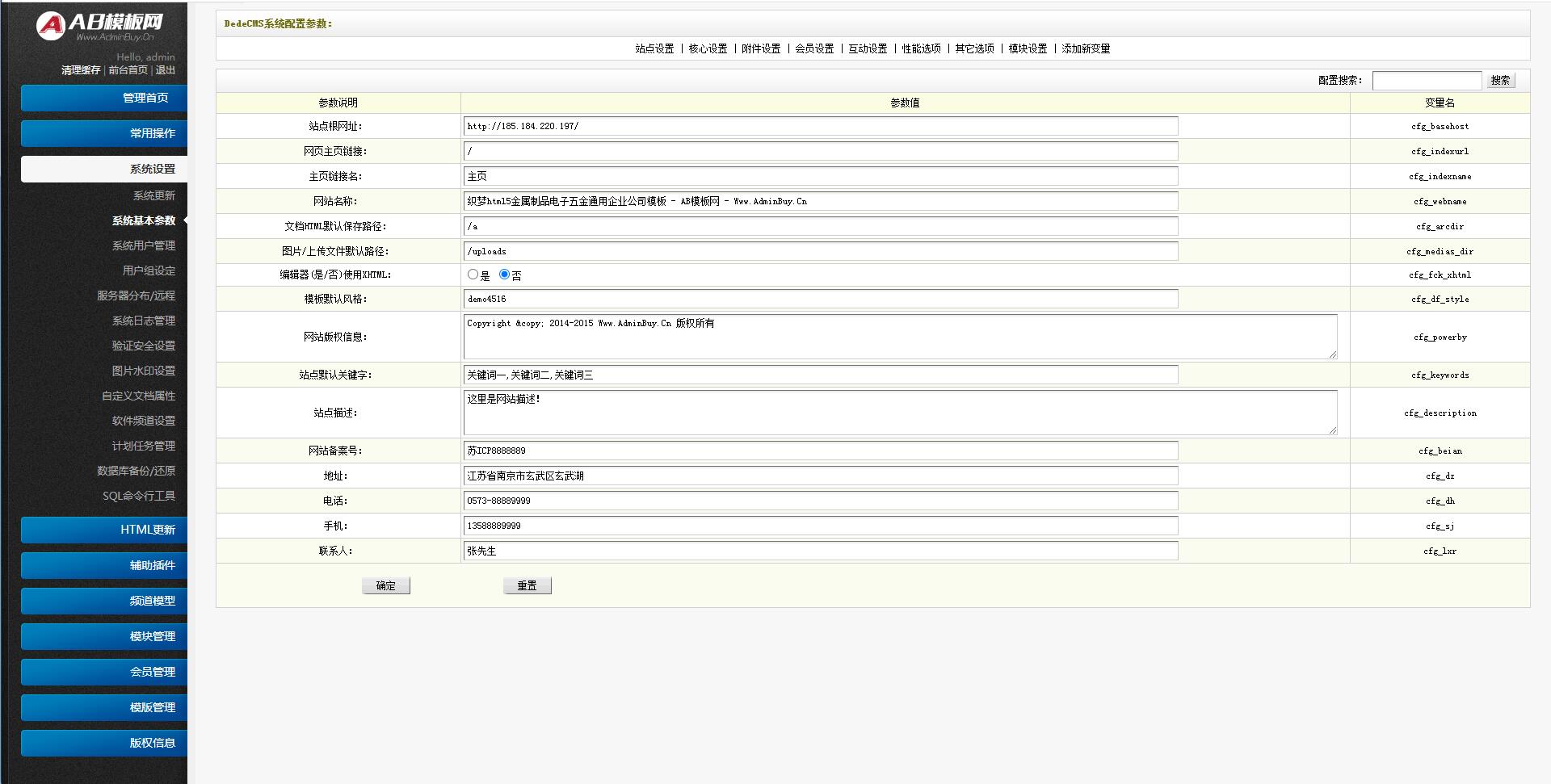This screenshot has height=784, width=1551.
Task: Click the AB模板网 logo
Action: 99,25
